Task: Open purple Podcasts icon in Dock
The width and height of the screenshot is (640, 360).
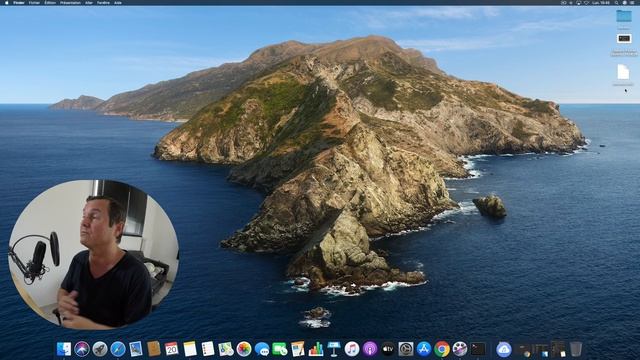Action: coord(370,349)
